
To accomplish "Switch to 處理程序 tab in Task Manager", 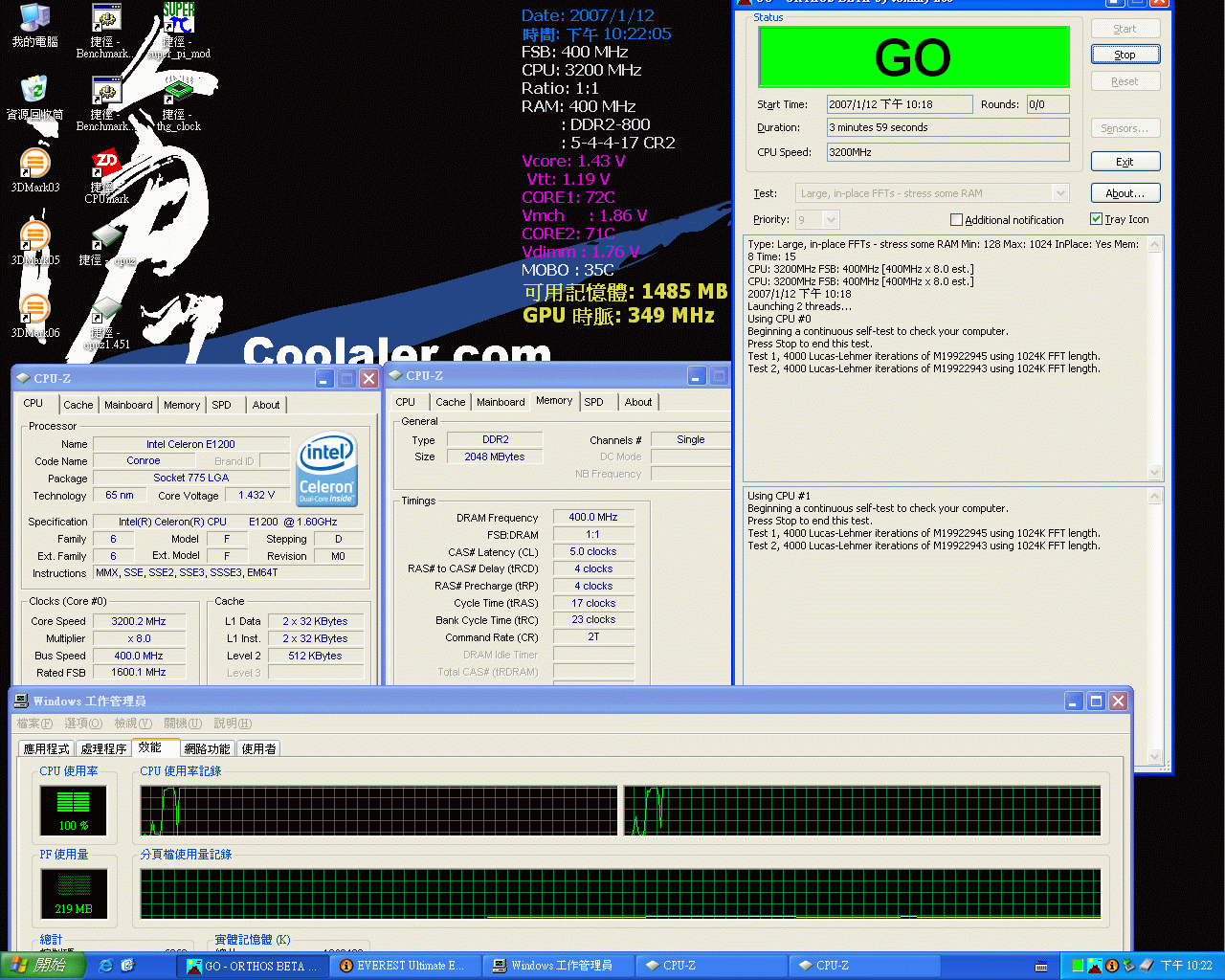I will point(103,748).
